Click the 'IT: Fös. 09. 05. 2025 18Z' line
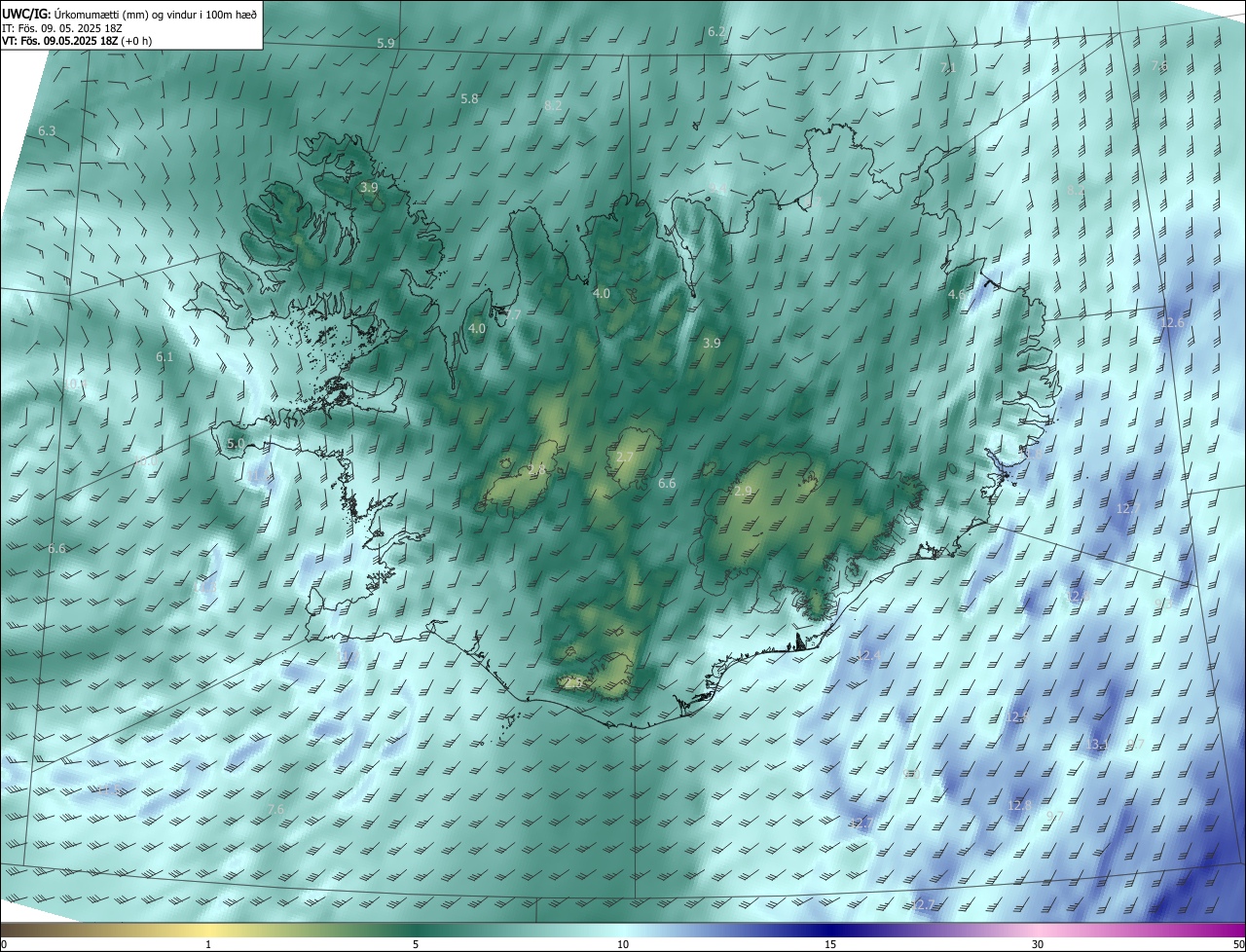The width and height of the screenshot is (1246, 952). click(x=62, y=28)
